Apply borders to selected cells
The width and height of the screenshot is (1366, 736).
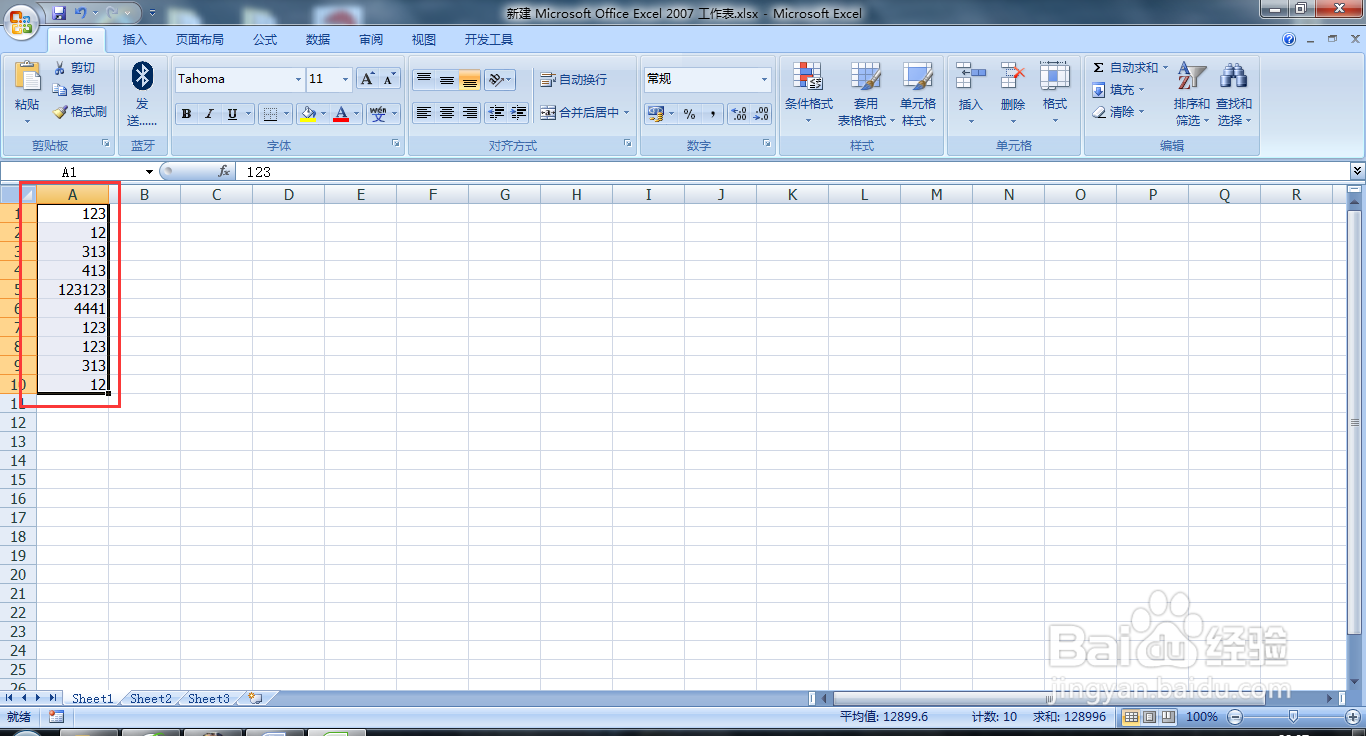point(269,114)
